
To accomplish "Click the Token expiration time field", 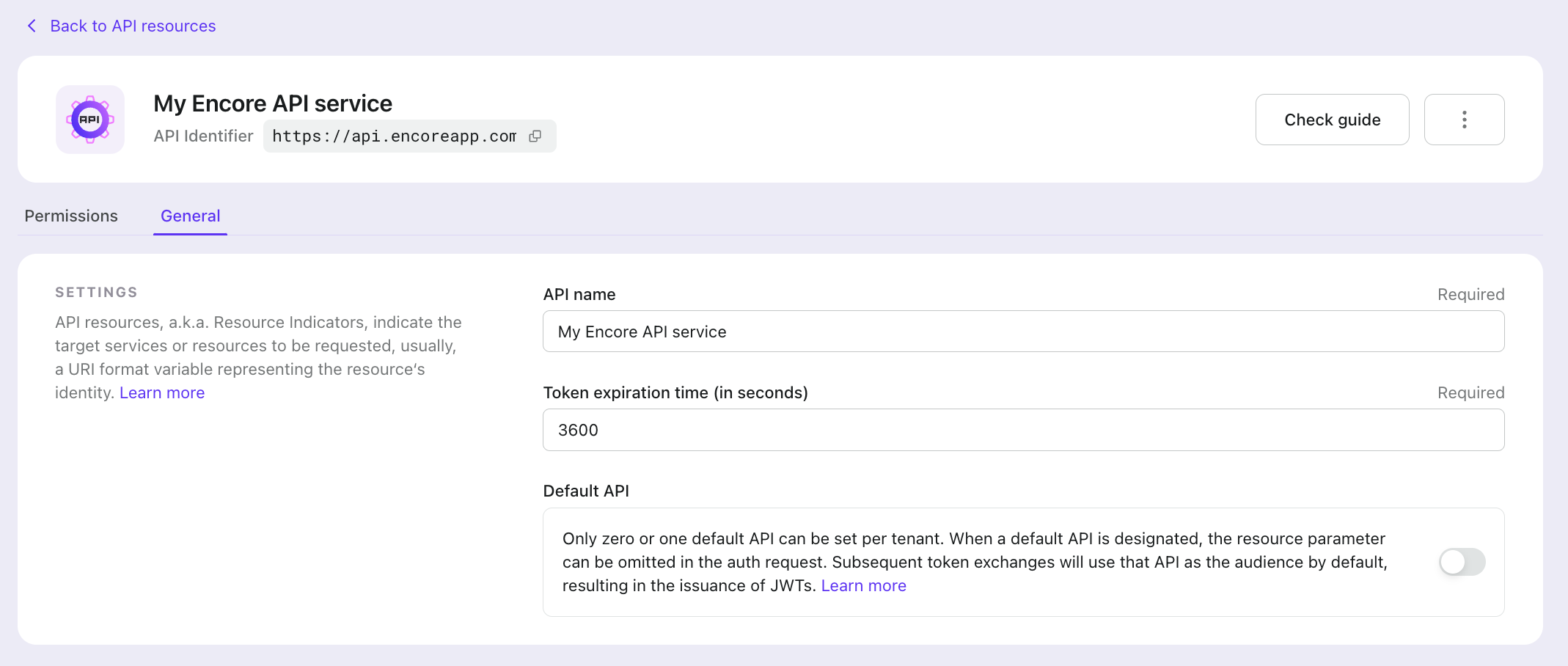I will coord(1023,430).
